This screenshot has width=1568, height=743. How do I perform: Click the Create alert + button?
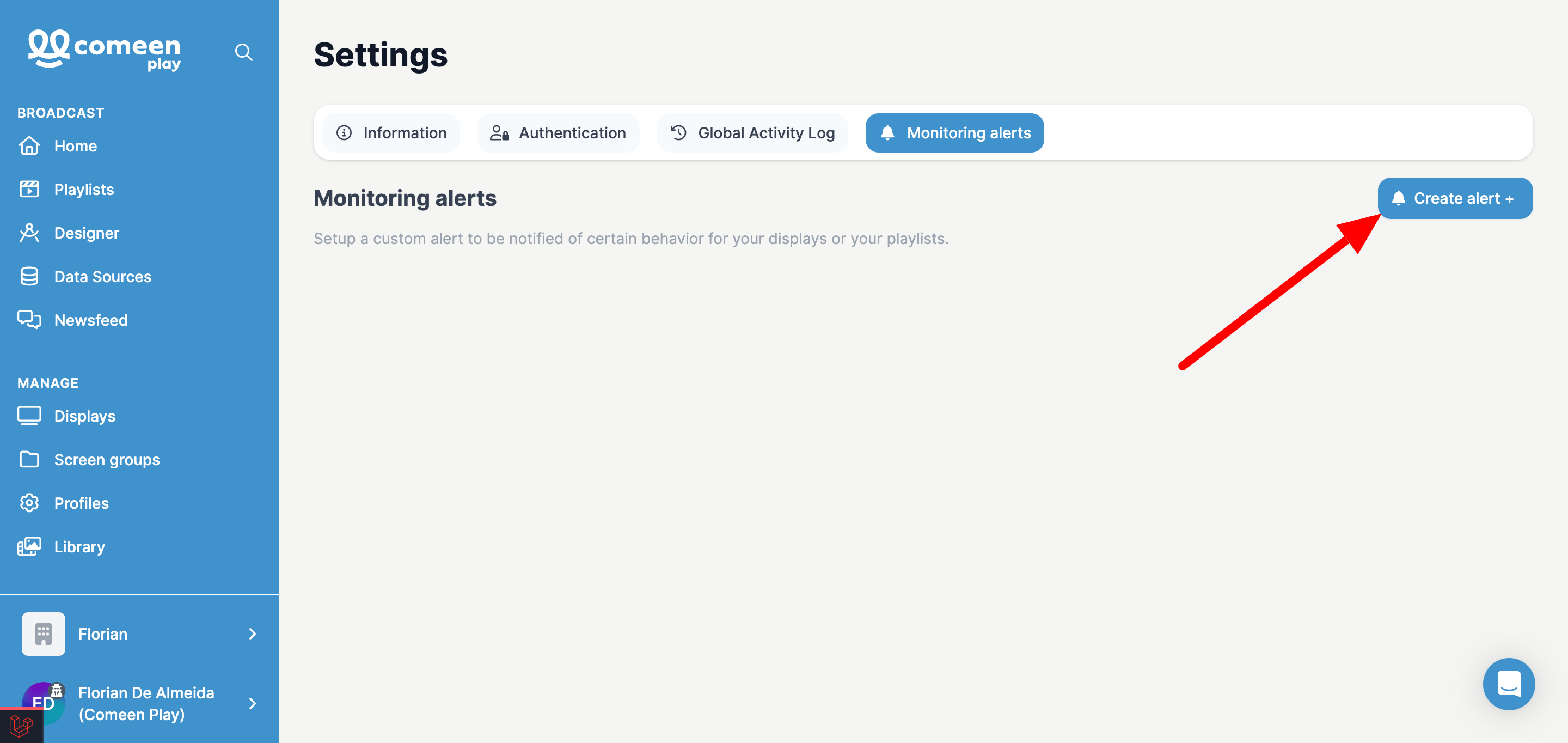pos(1455,198)
